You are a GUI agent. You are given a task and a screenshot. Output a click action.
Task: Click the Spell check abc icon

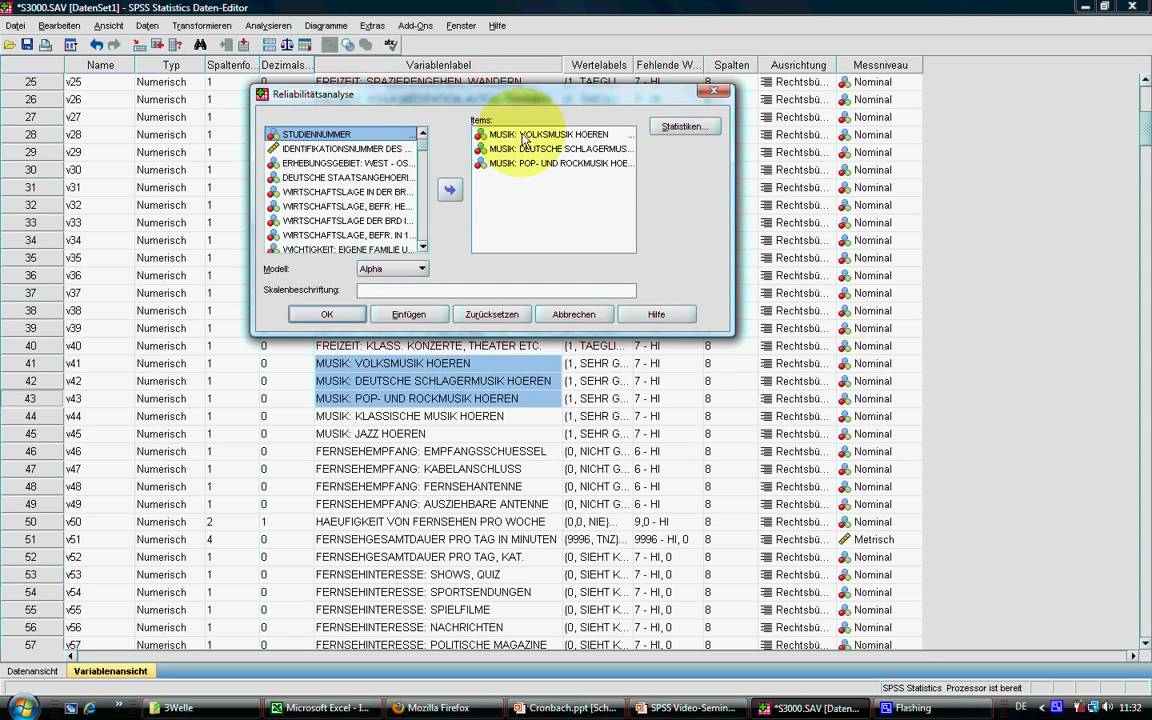point(391,45)
